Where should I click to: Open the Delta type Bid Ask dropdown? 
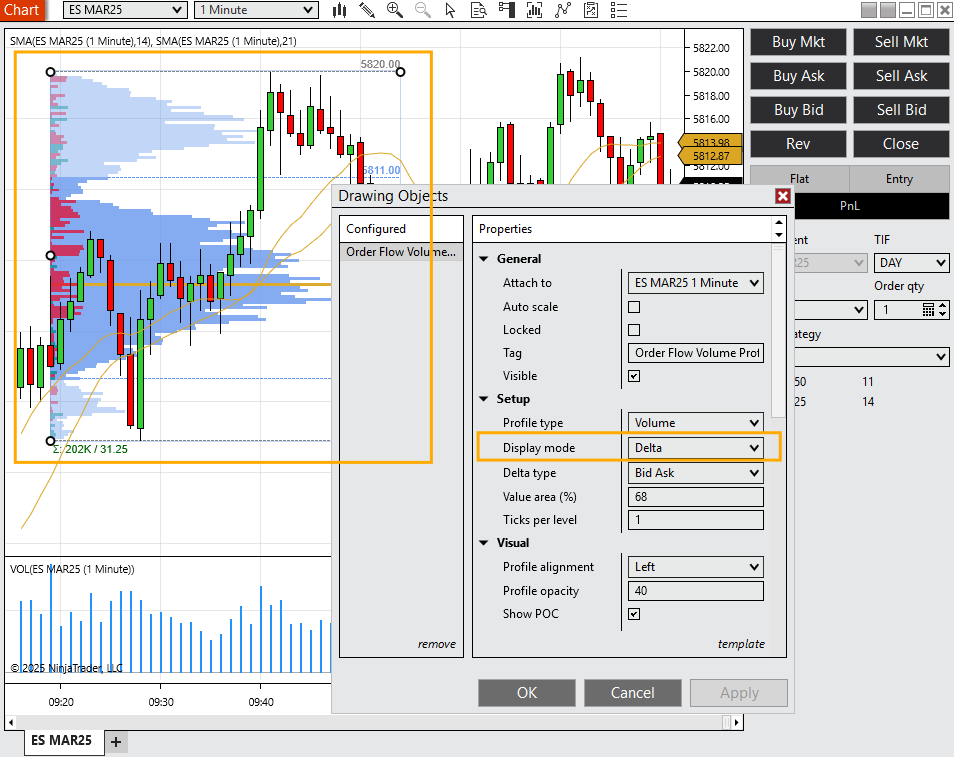(x=695, y=473)
